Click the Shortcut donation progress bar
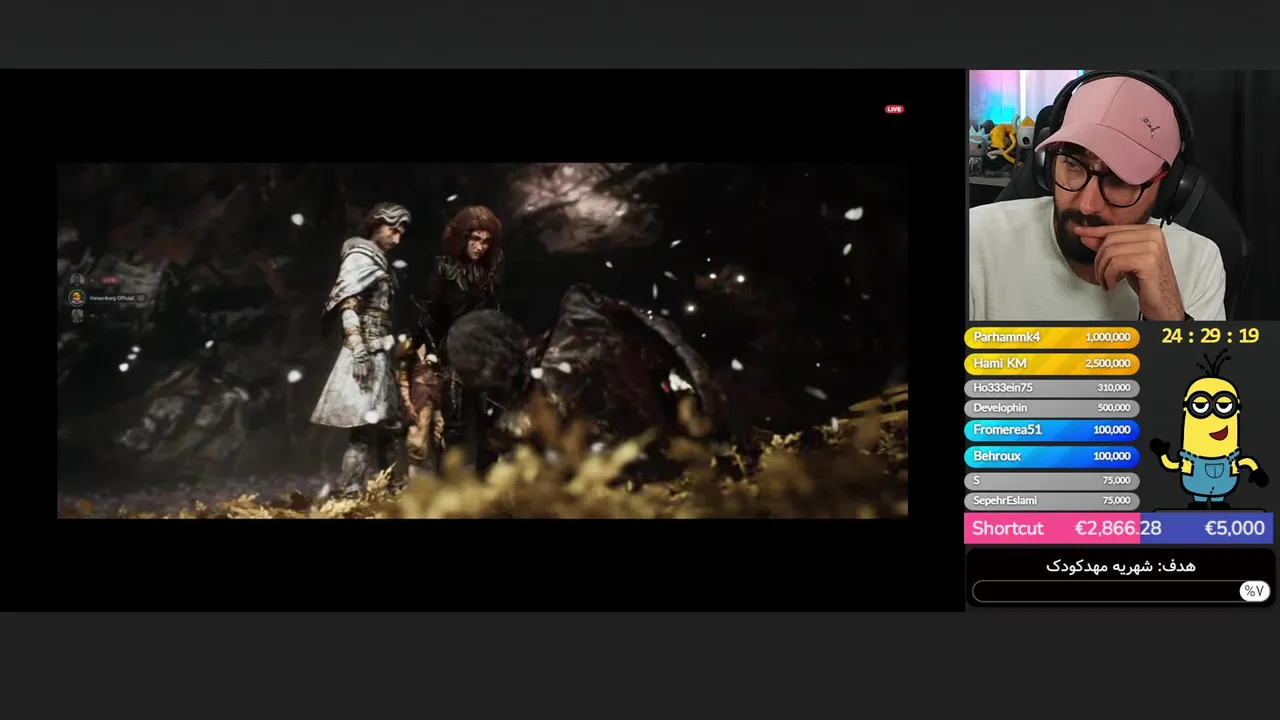 click(1118, 528)
